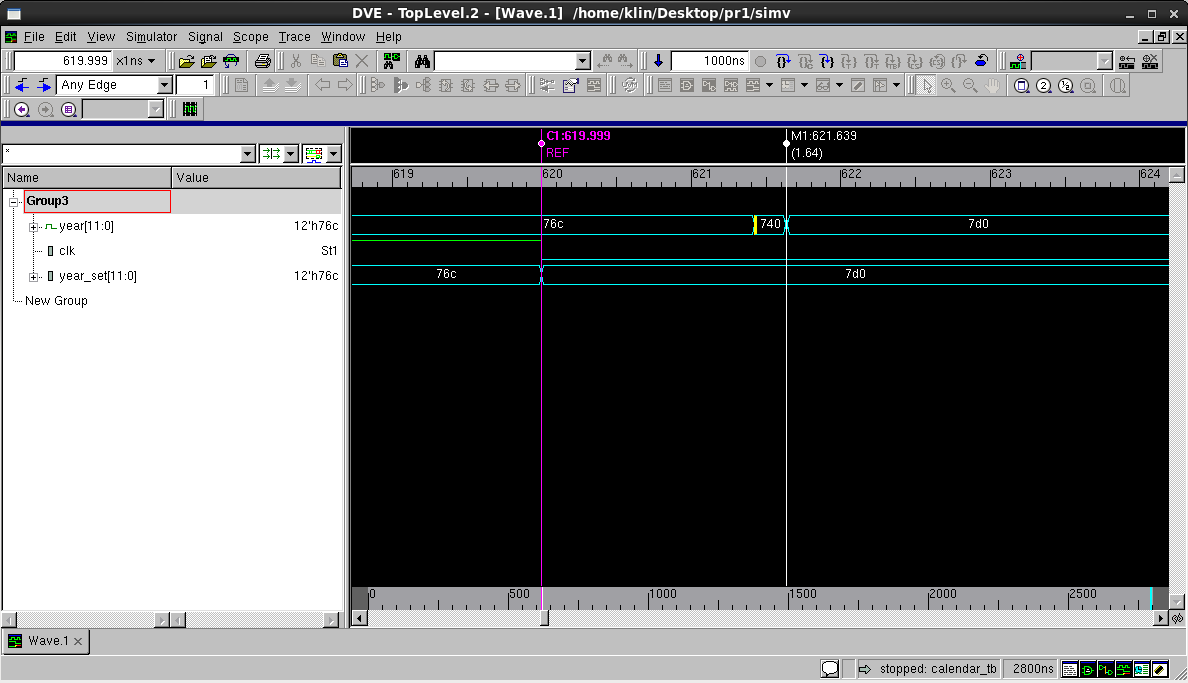Screen dimensions: 1188x683
Task: Click the binoculars Find icon
Action: 422,61
